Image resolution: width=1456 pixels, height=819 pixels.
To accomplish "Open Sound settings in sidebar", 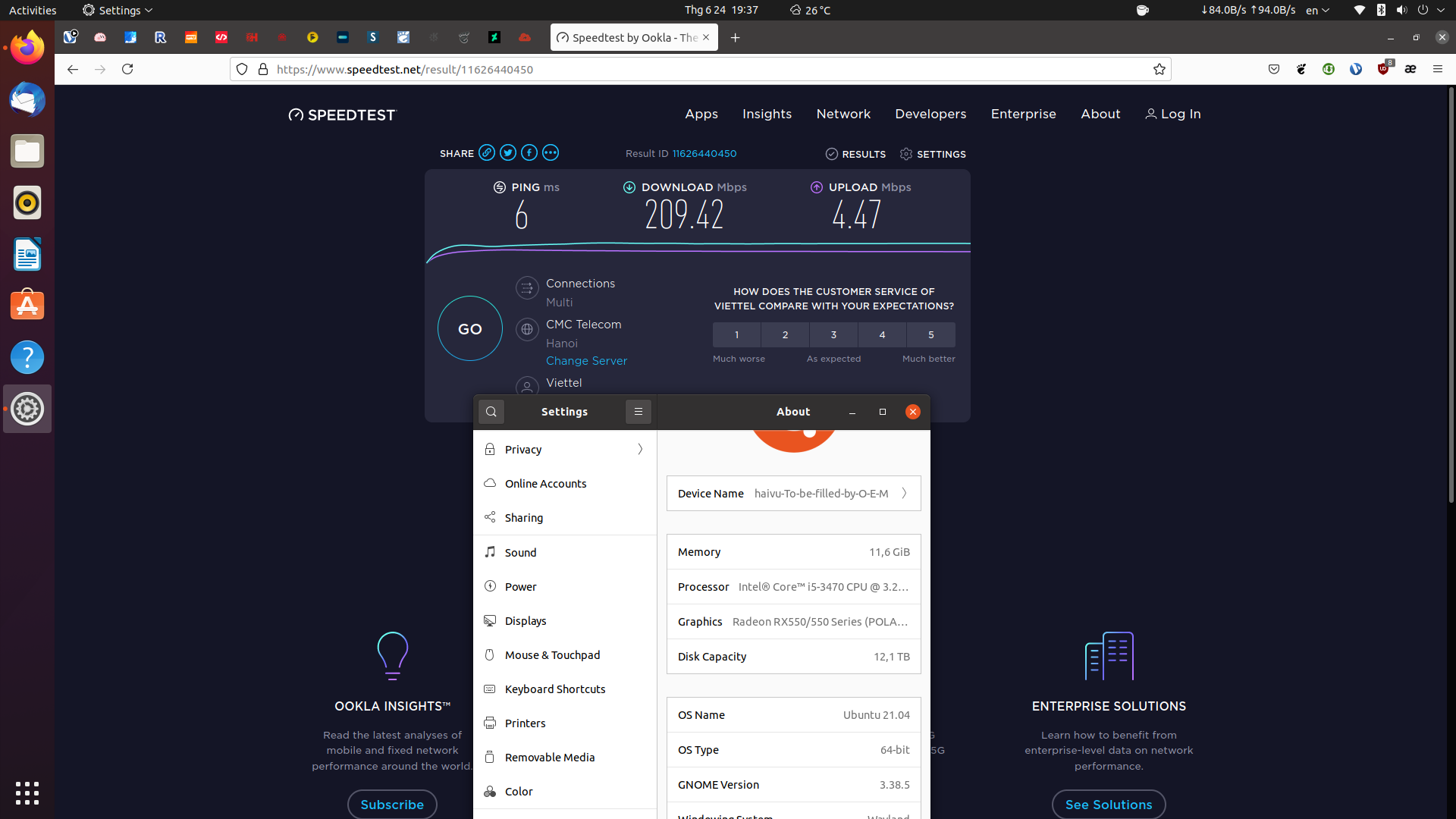I will click(565, 553).
